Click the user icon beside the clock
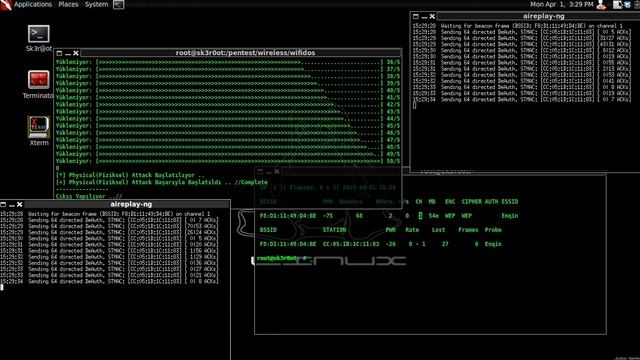Image resolution: width=640 pixels, height=360 pixels. [601, 4]
